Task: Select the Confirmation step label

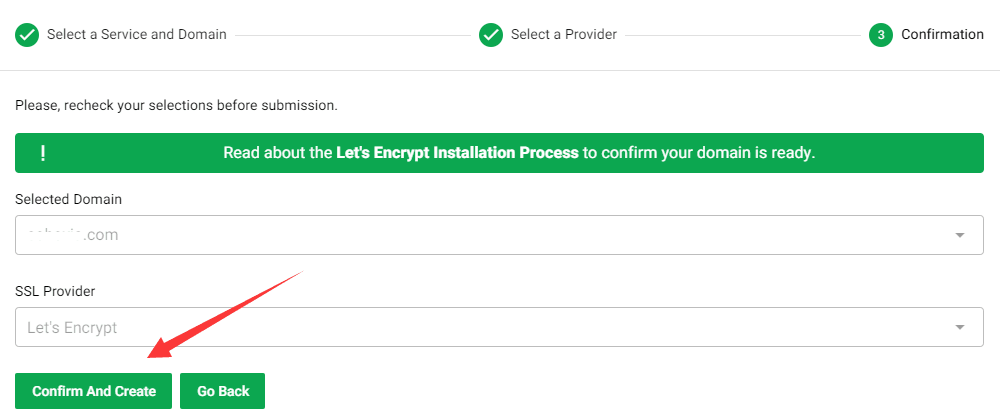Action: click(x=942, y=35)
